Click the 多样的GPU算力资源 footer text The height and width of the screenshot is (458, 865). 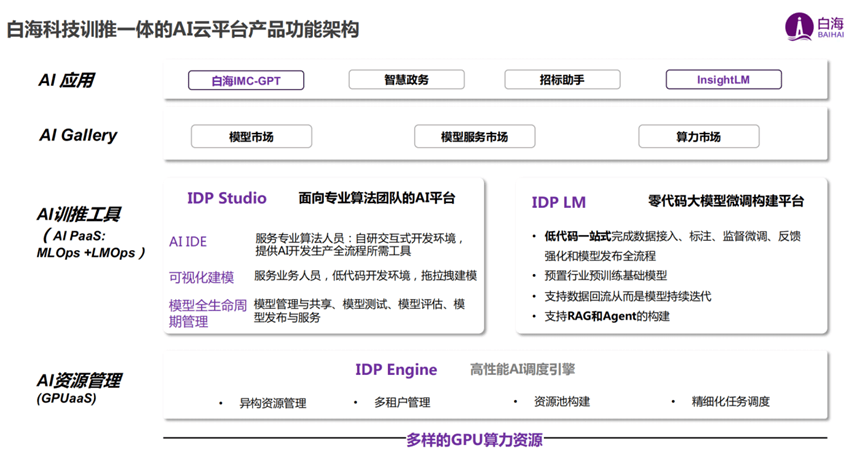474,440
